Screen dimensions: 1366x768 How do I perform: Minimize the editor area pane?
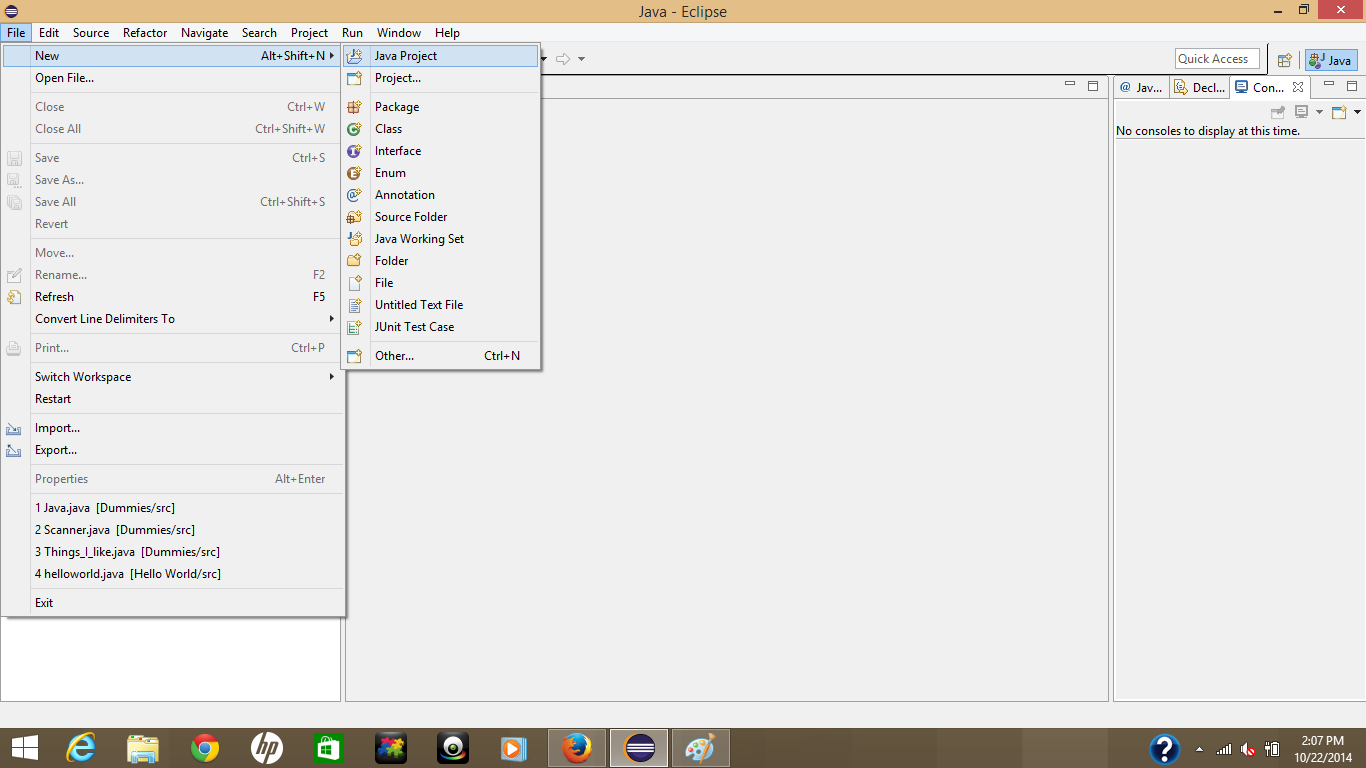[1070, 86]
